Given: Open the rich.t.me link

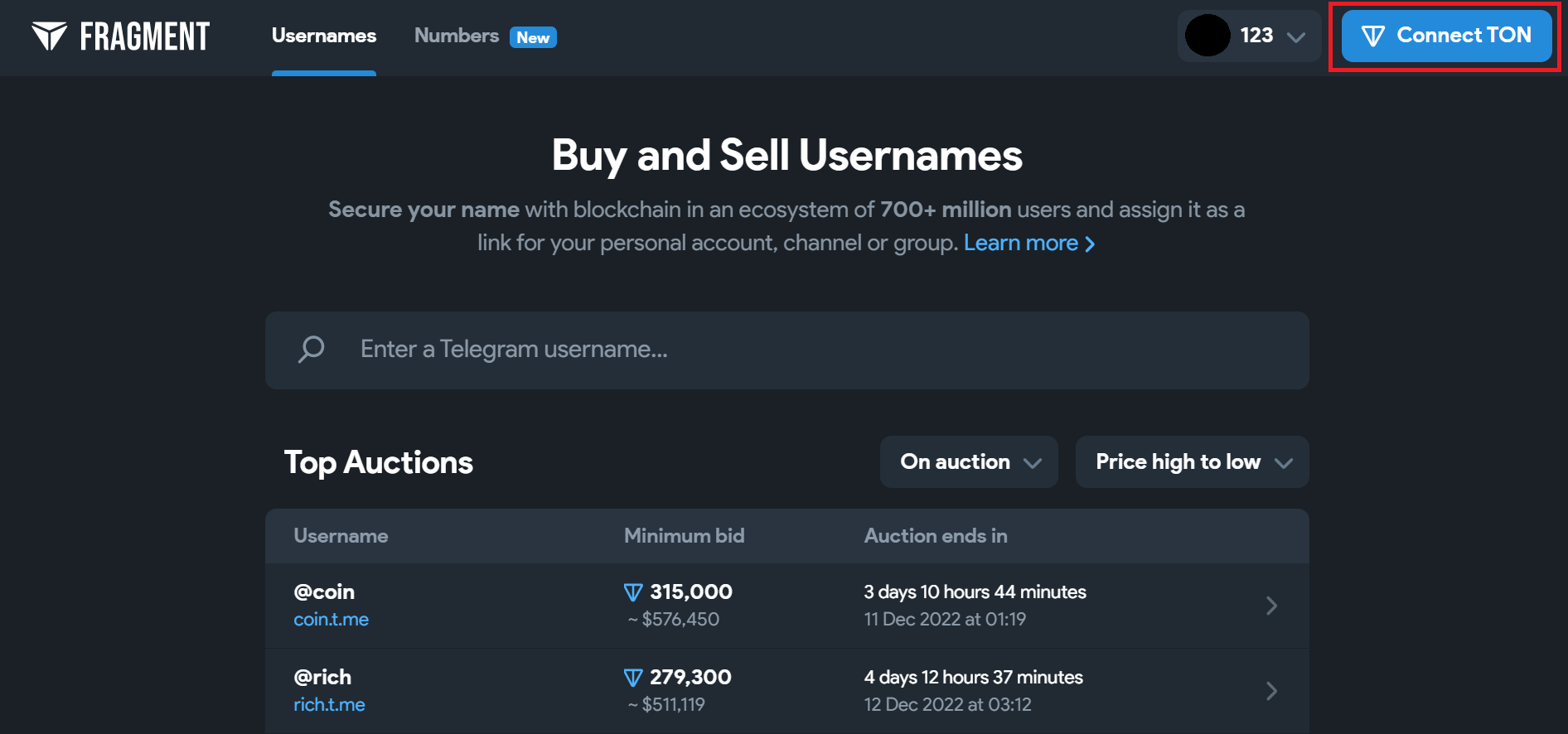Looking at the screenshot, I should (x=329, y=705).
